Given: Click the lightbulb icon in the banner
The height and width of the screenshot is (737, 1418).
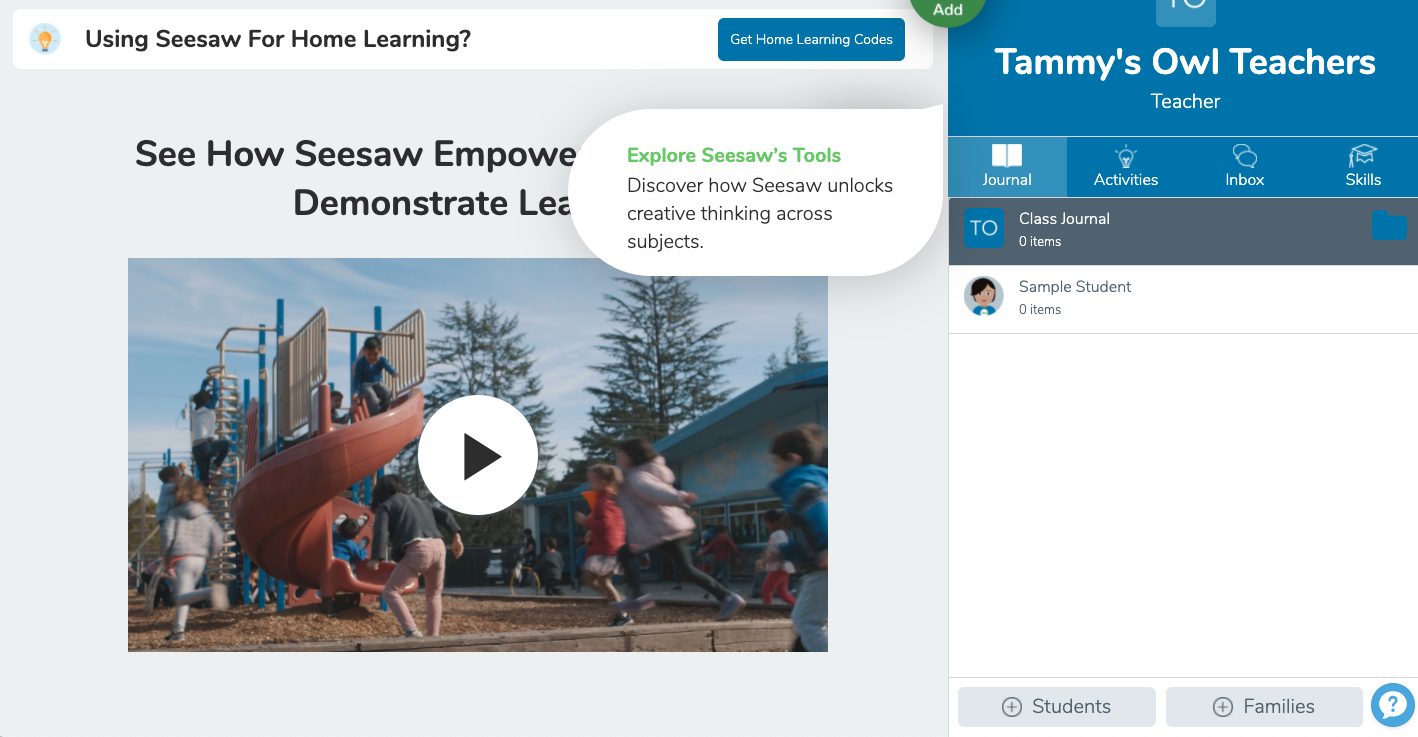Looking at the screenshot, I should coord(45,39).
